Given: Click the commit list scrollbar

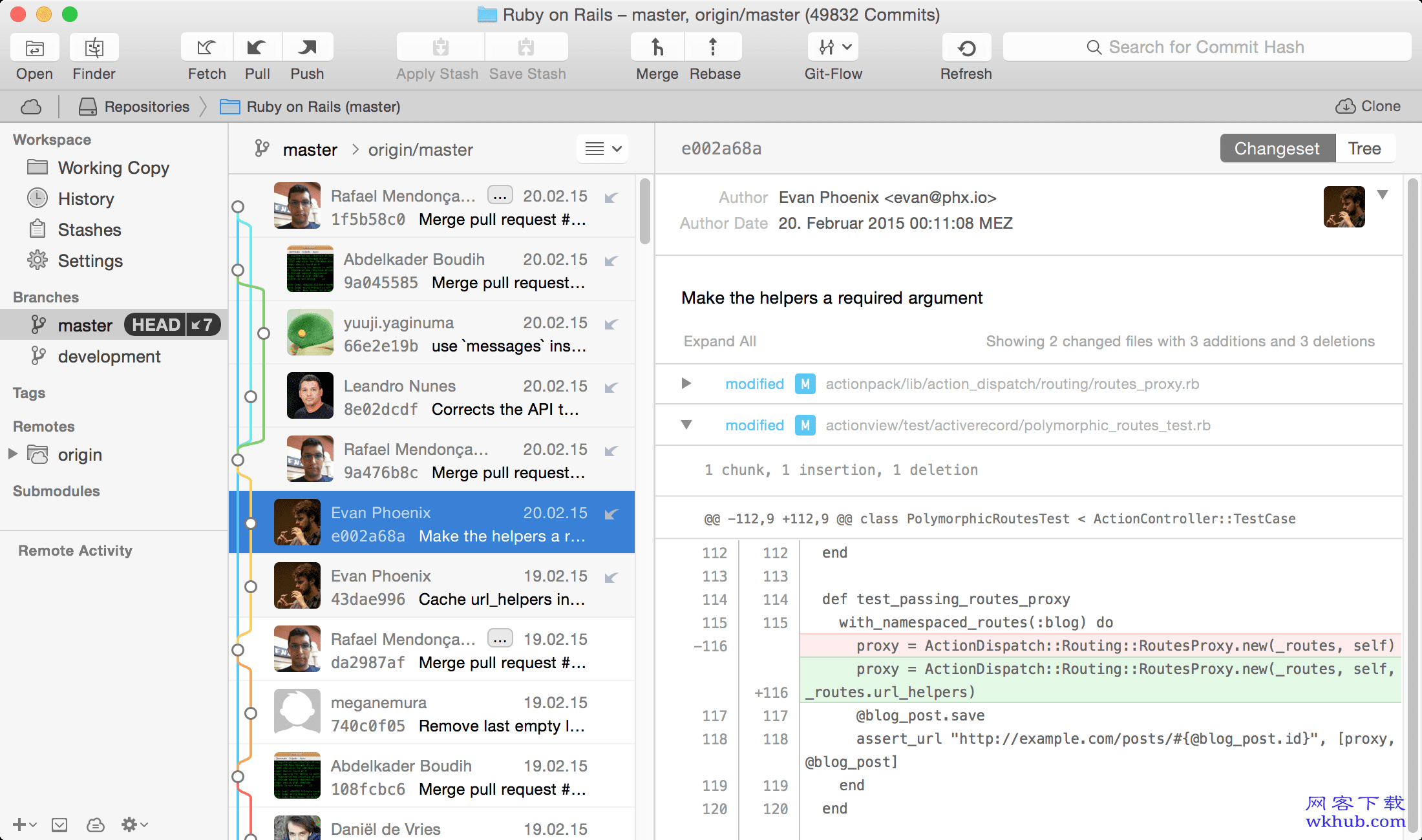Looking at the screenshot, I should pyautogui.click(x=644, y=212).
